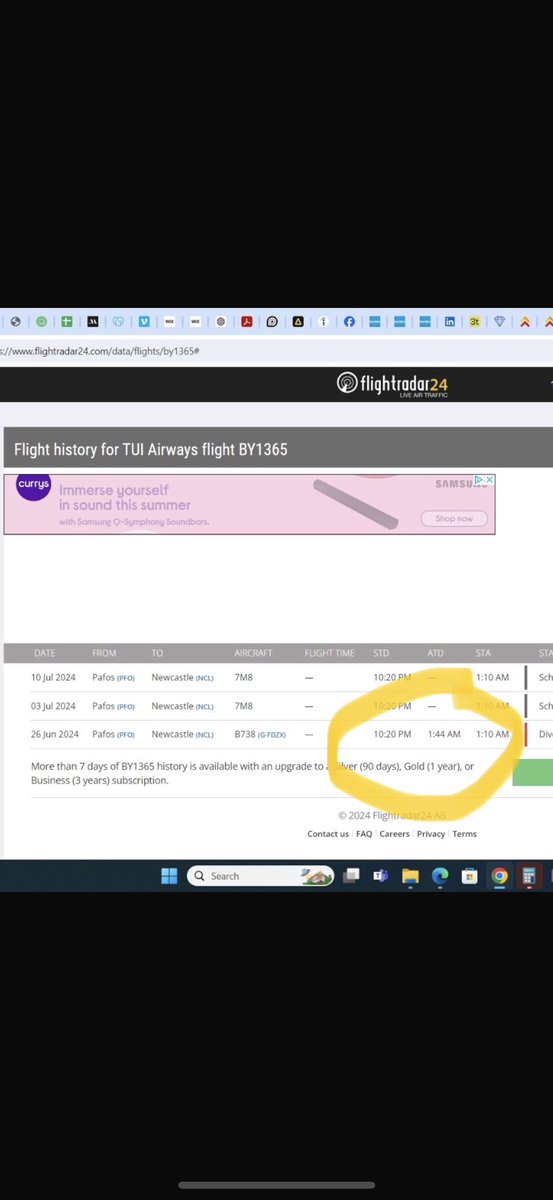Open the red PDF bookmark icon
The image size is (553, 1200).
[x=246, y=322]
